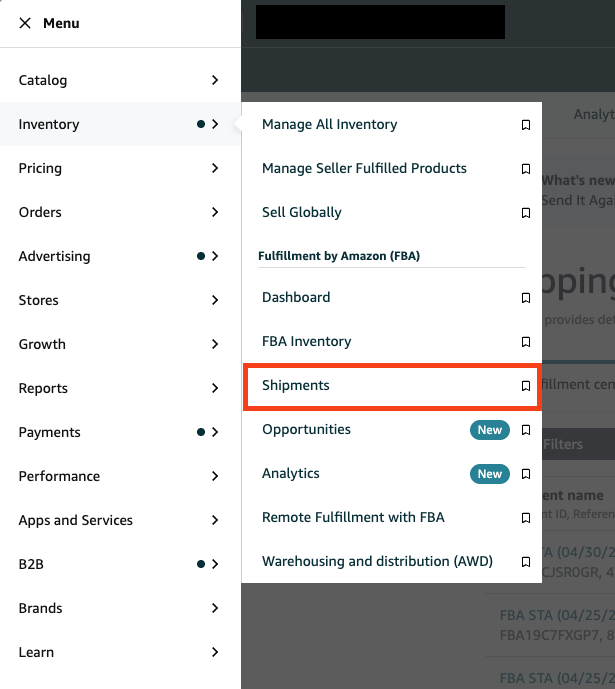Viewport: 615px width, 689px height.
Task: Bookmark the Sell Globally entry
Action: click(x=525, y=213)
